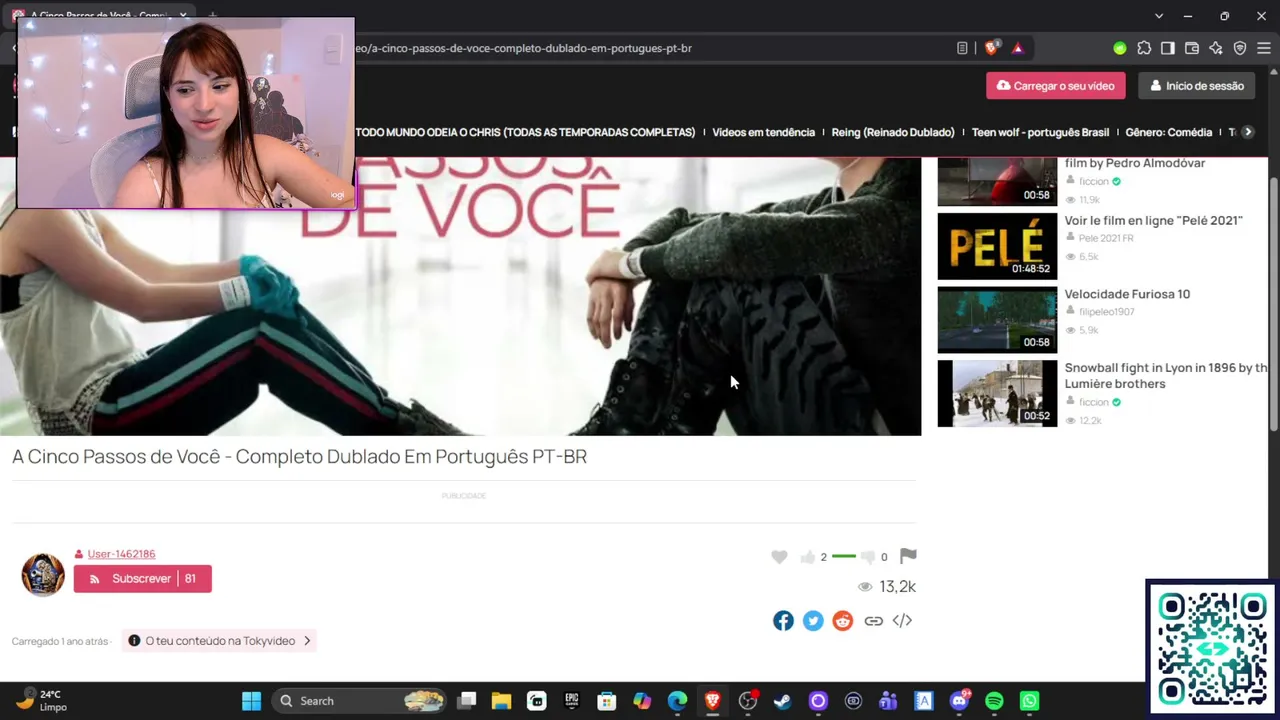This screenshot has height=720, width=1280.
Task: Click the browser address bar URL
Action: pyautogui.click(x=524, y=48)
